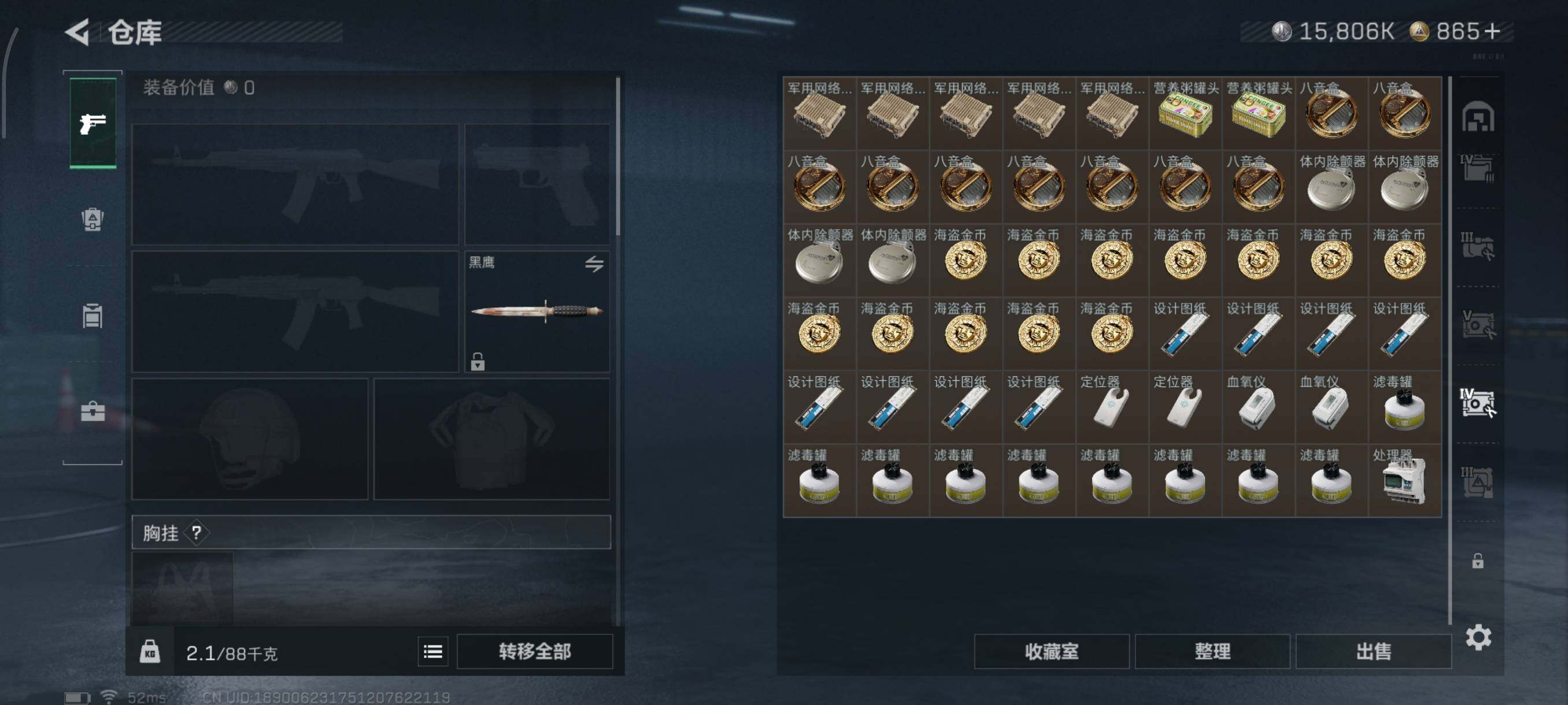The image size is (1568, 705).
Task: Open the list view icon beside 转移全部
Action: click(433, 651)
